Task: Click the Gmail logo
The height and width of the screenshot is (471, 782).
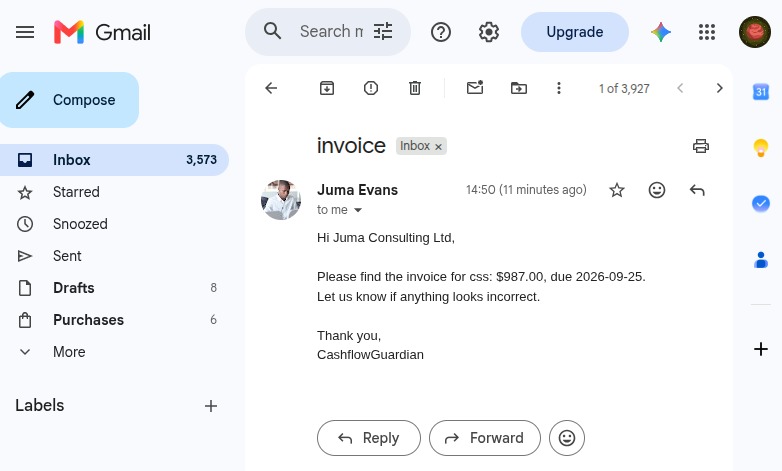Action: point(102,32)
